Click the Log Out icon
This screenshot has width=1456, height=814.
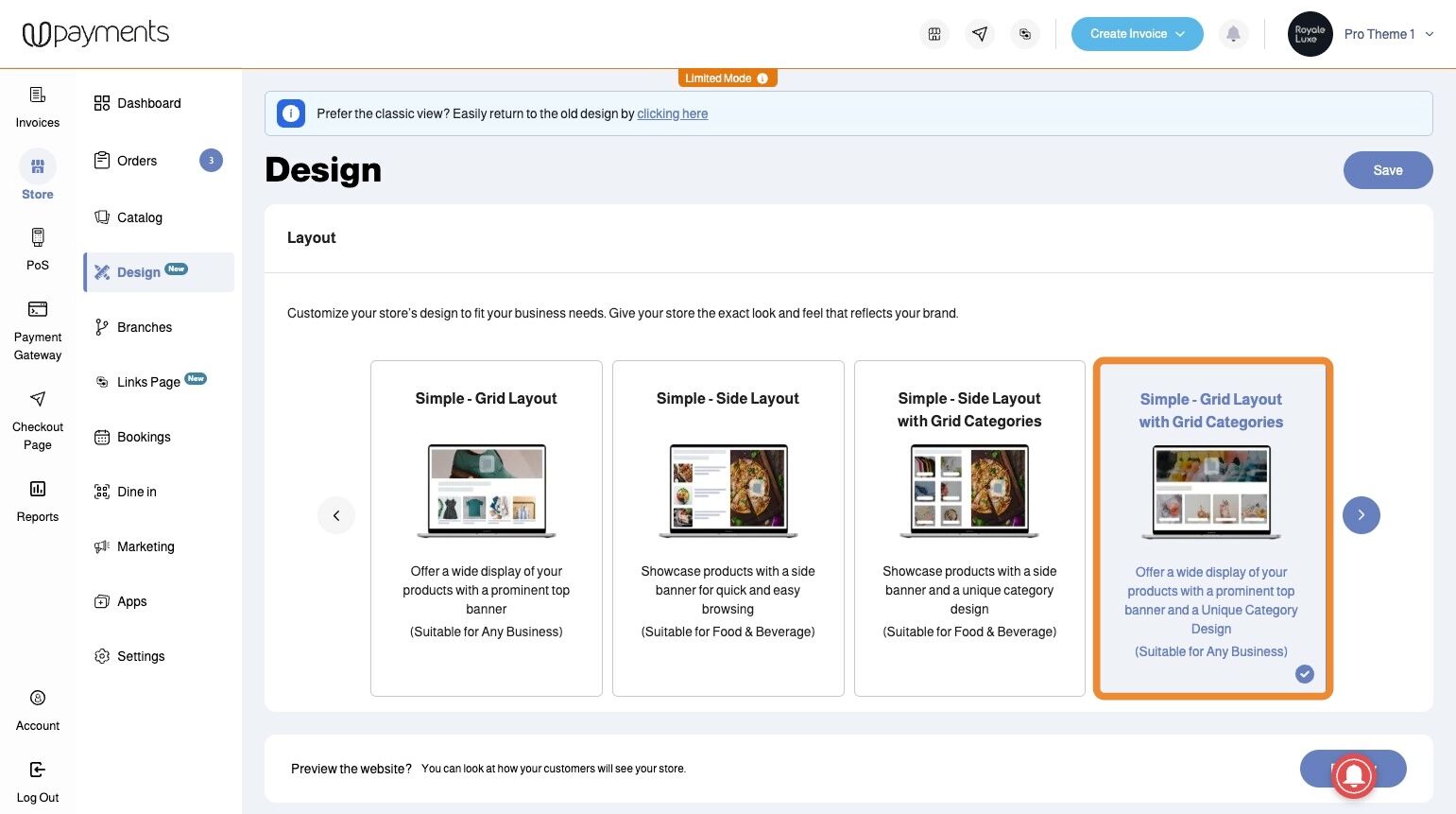pos(38,770)
